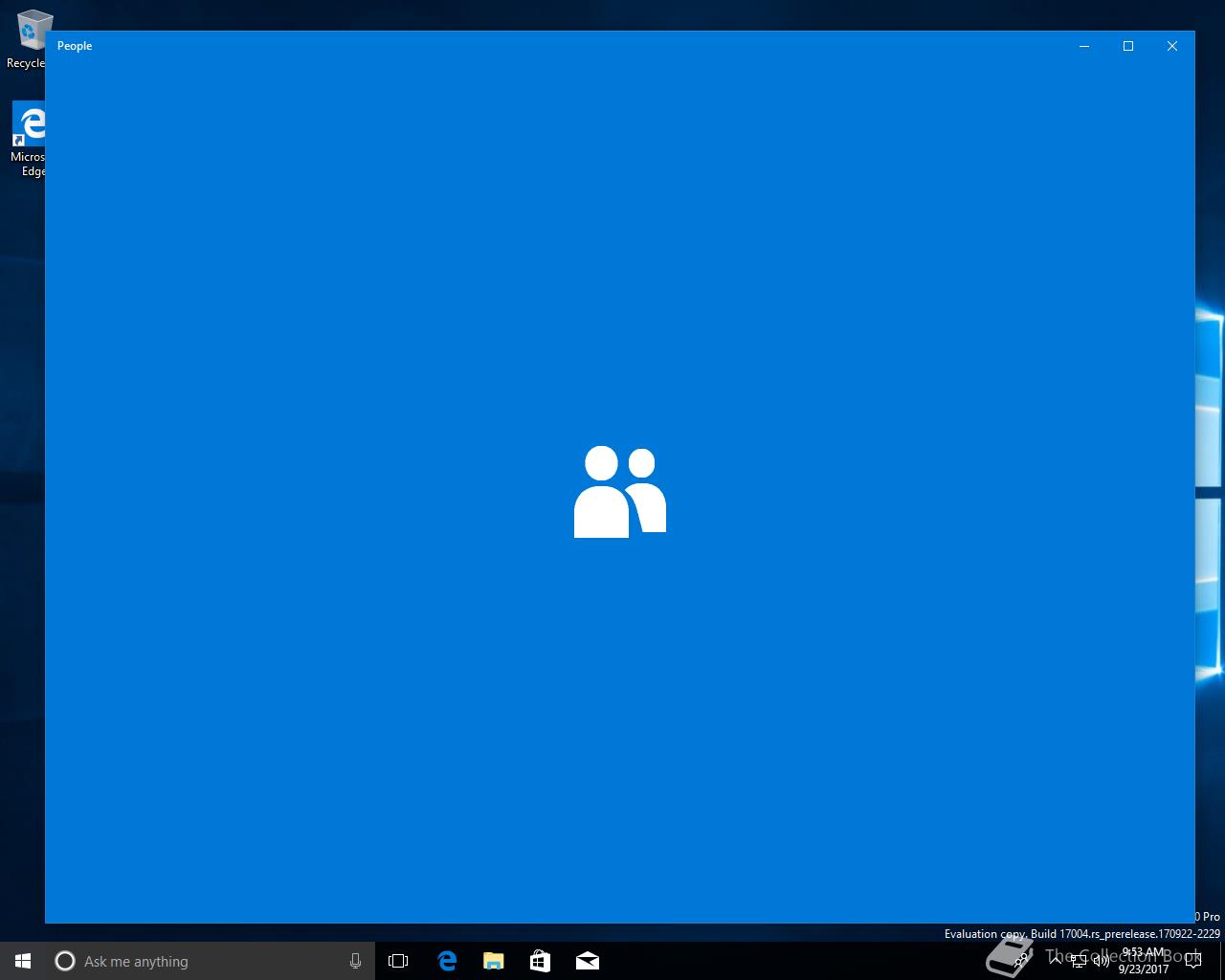Image resolution: width=1225 pixels, height=980 pixels.
Task: Click the People title bar text
Action: (75, 46)
